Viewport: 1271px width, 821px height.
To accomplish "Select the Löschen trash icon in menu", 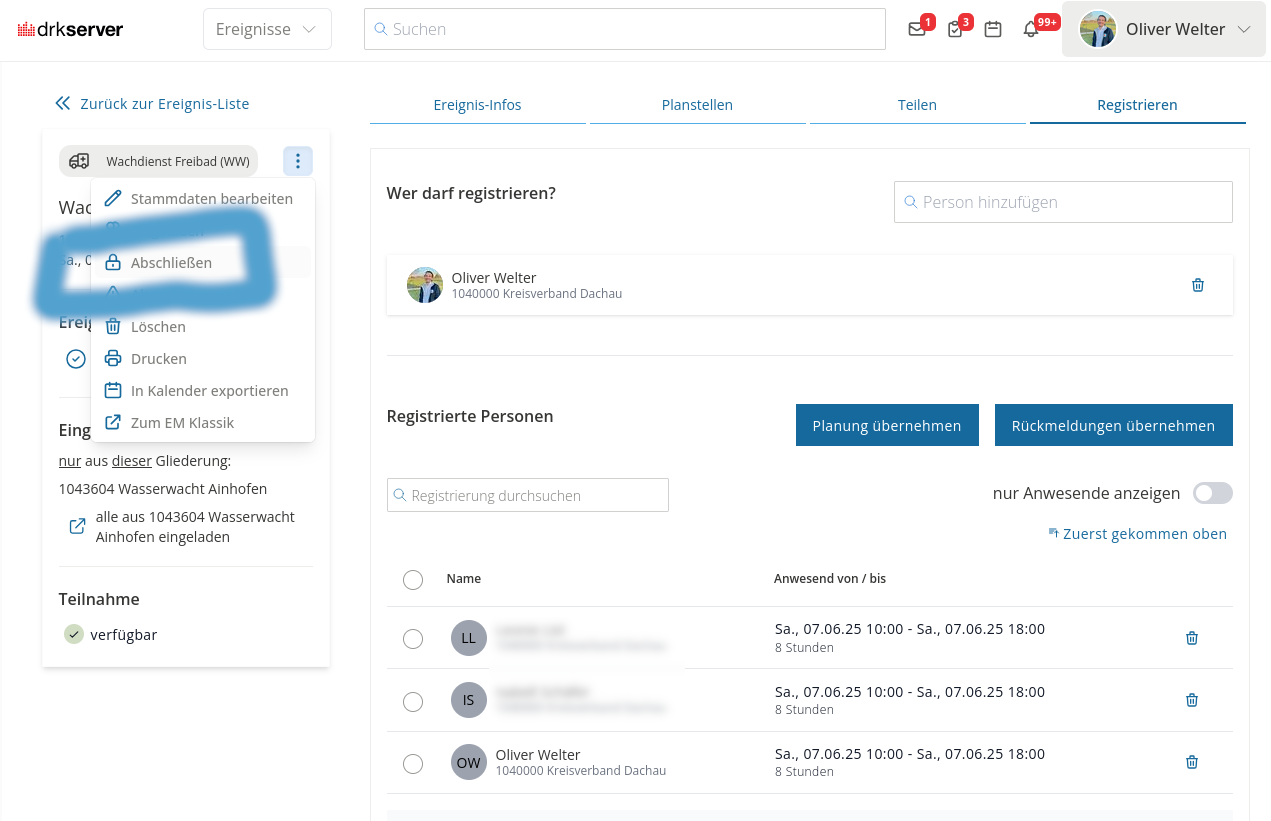I will [114, 326].
